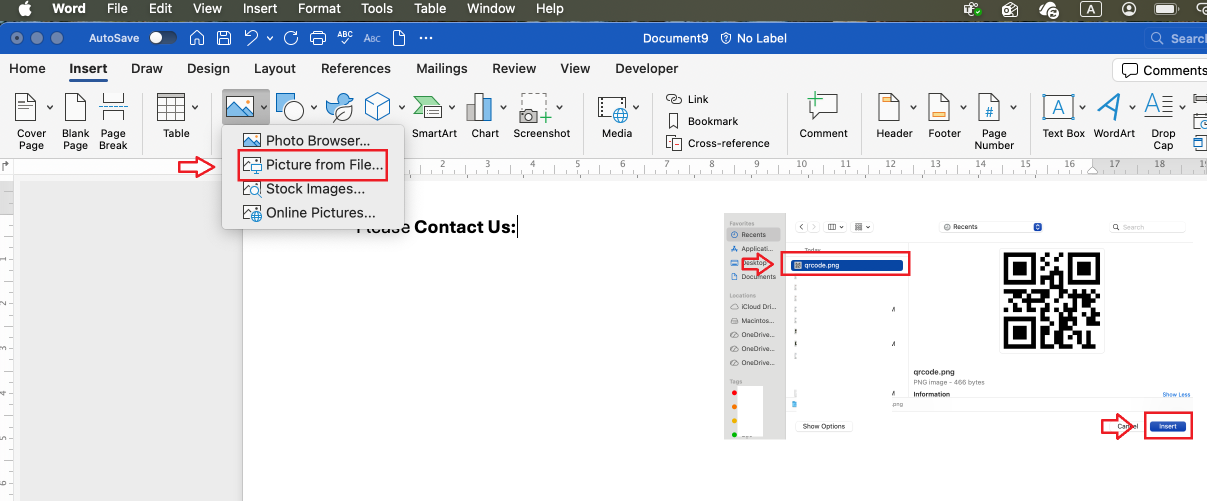The width and height of the screenshot is (1207, 501).
Task: Switch to the Home tab
Action: [x=27, y=69]
